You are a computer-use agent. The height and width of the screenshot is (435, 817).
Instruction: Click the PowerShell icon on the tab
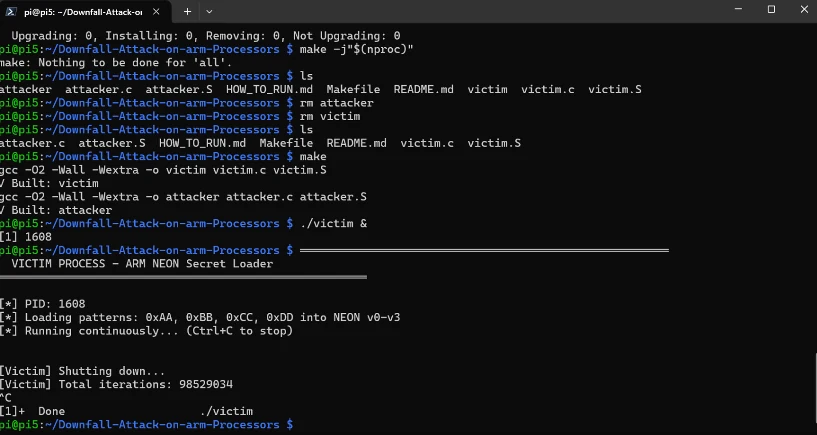(10, 11)
